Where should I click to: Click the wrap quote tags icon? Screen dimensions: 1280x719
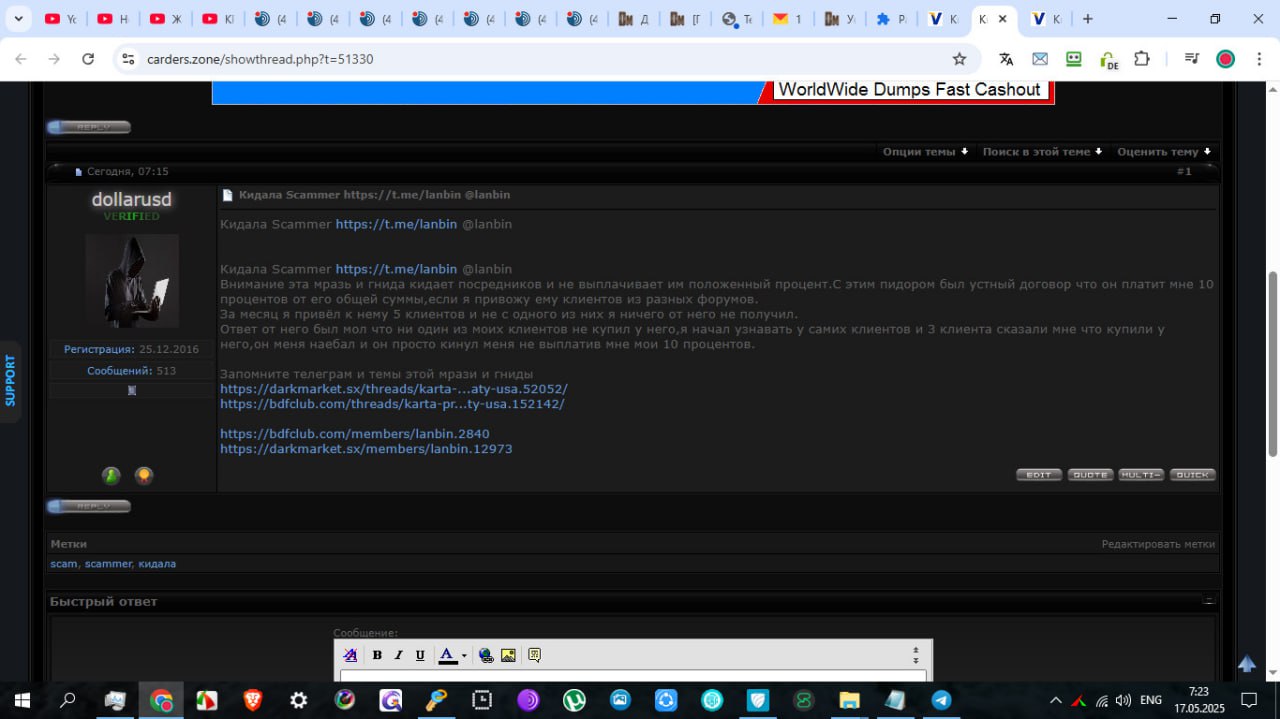coord(534,655)
